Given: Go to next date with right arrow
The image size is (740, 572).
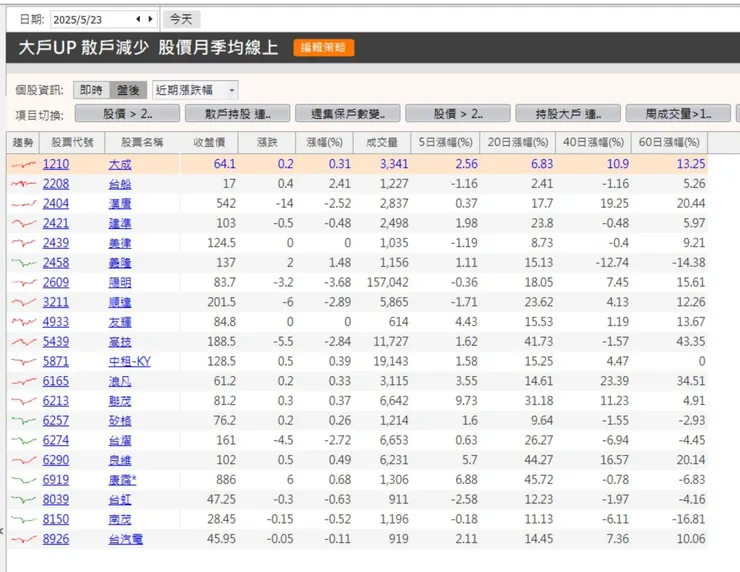Looking at the screenshot, I should [x=150, y=19].
